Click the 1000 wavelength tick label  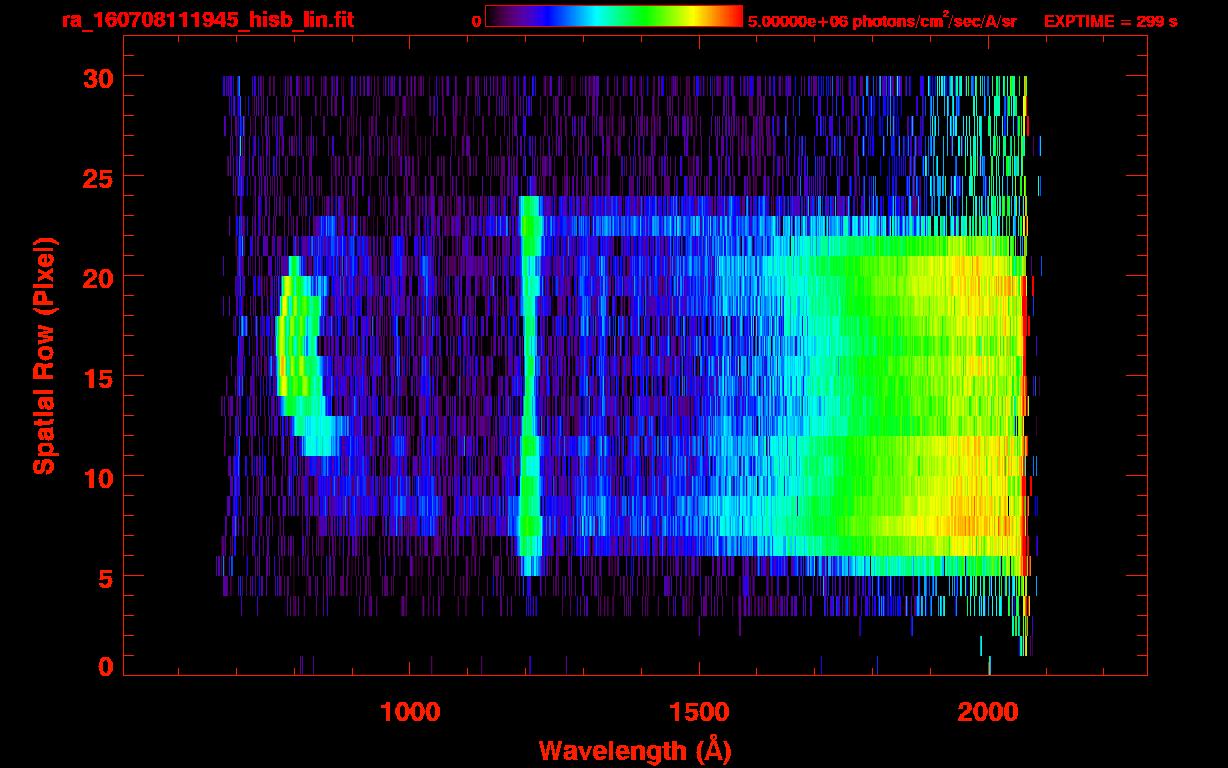410,711
